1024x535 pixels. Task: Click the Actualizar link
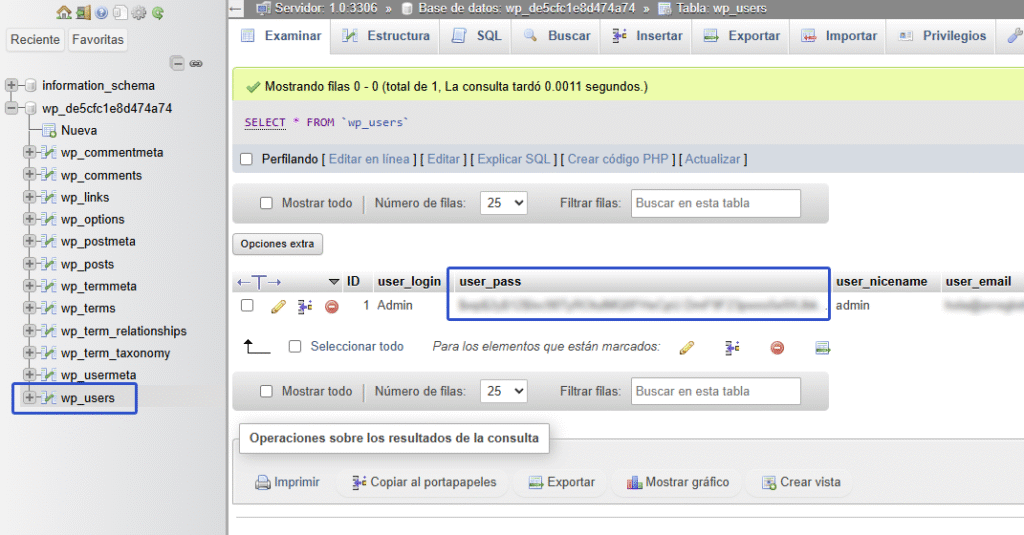pos(712,159)
